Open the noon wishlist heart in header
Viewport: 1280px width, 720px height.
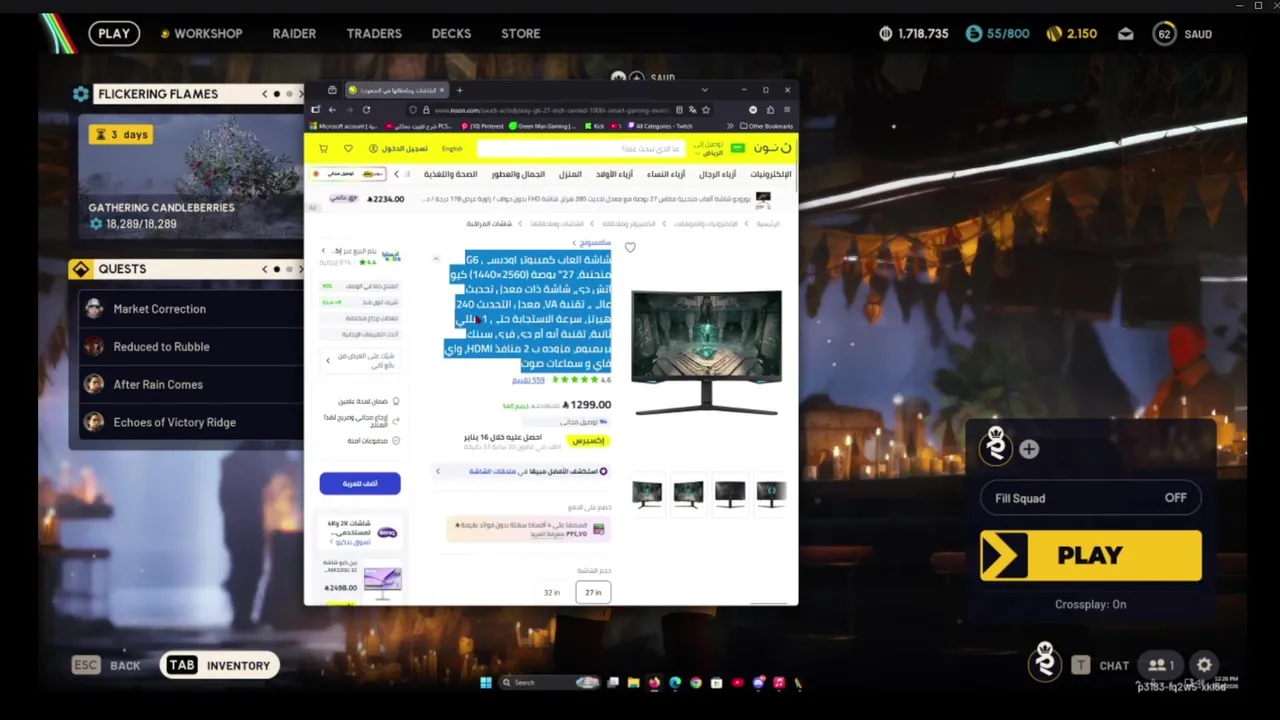[348, 148]
